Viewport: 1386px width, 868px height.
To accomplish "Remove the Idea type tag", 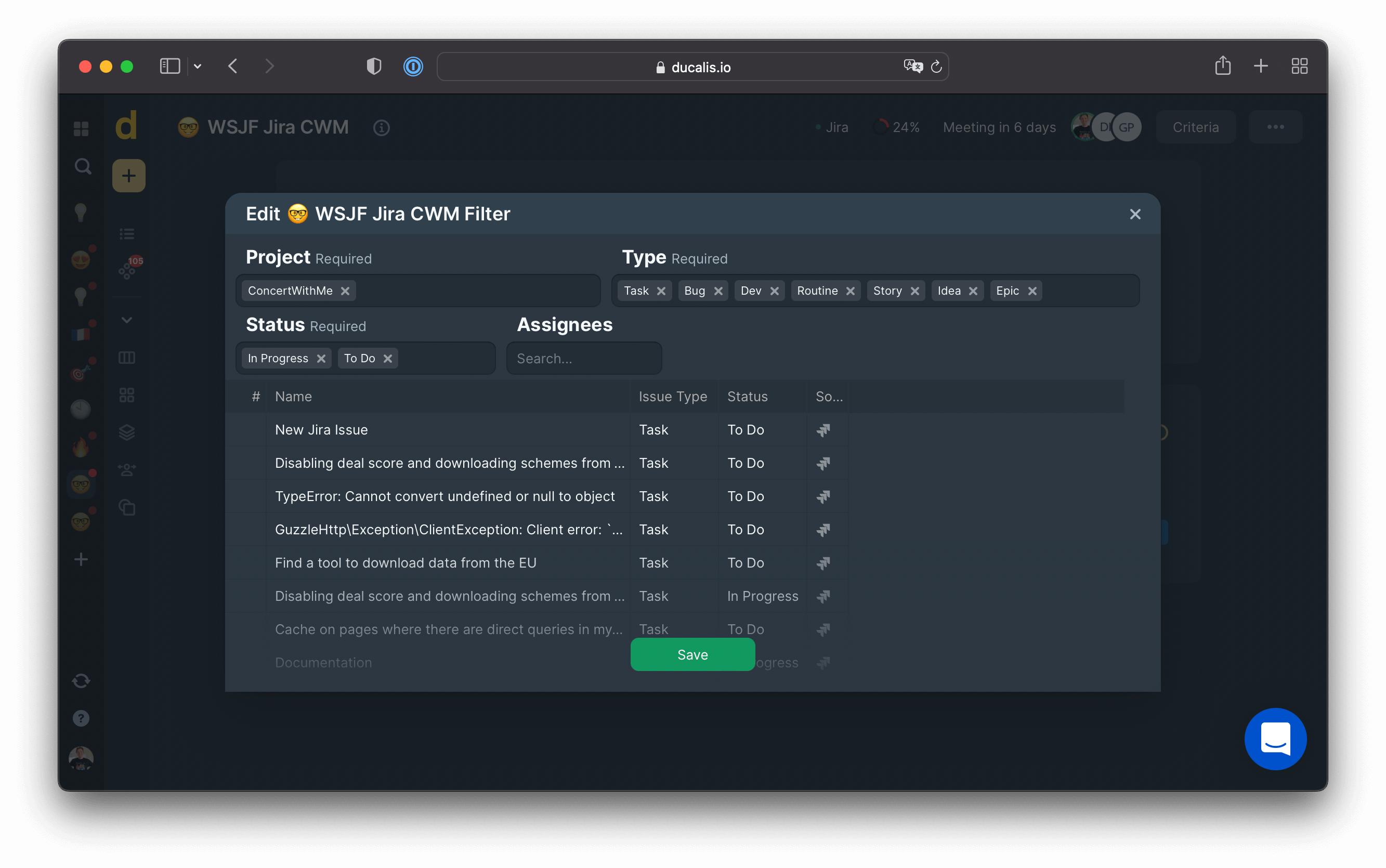I will 973,291.
